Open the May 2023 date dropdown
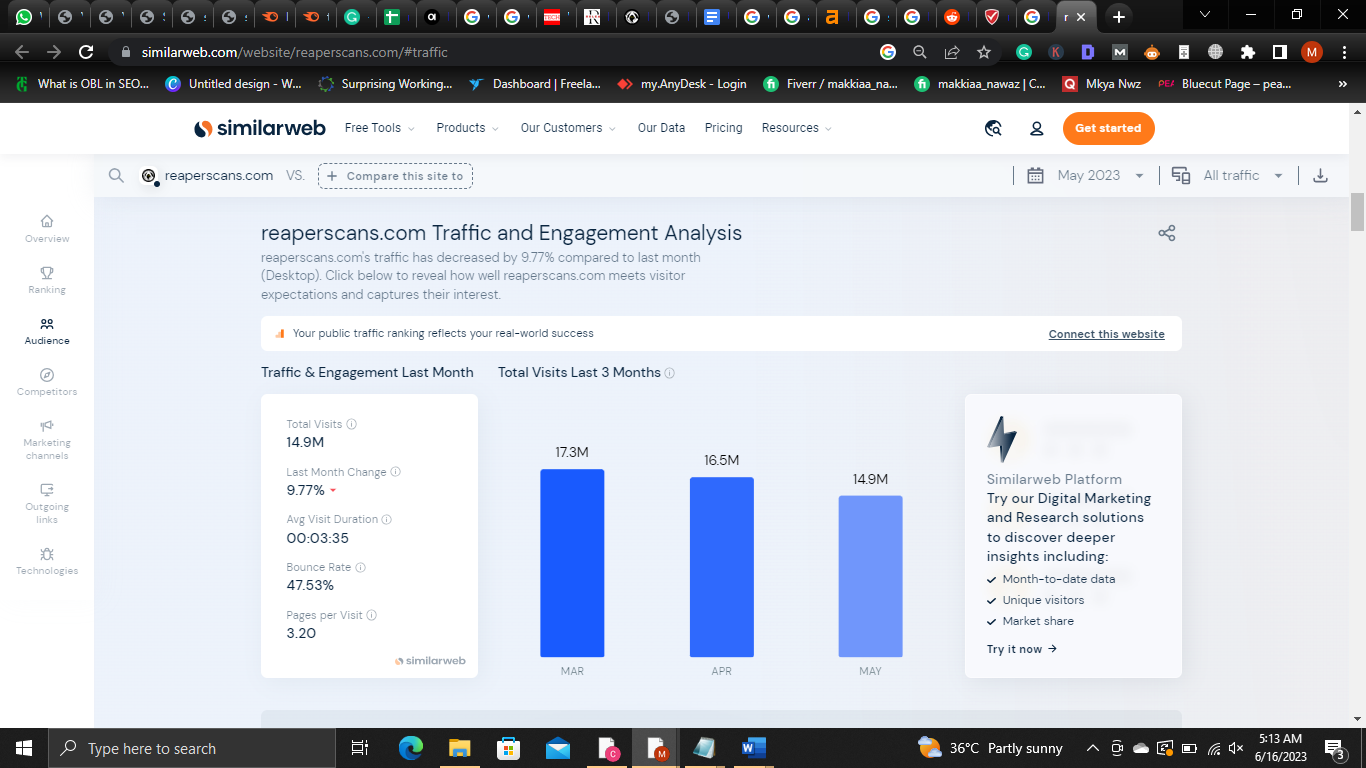 [x=1085, y=176]
